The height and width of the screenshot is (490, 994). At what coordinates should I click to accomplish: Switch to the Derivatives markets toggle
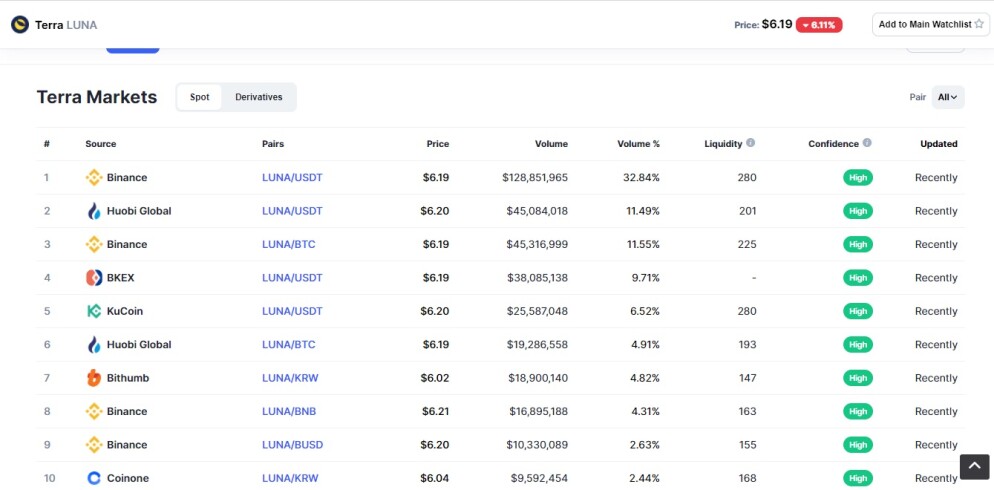(x=259, y=97)
